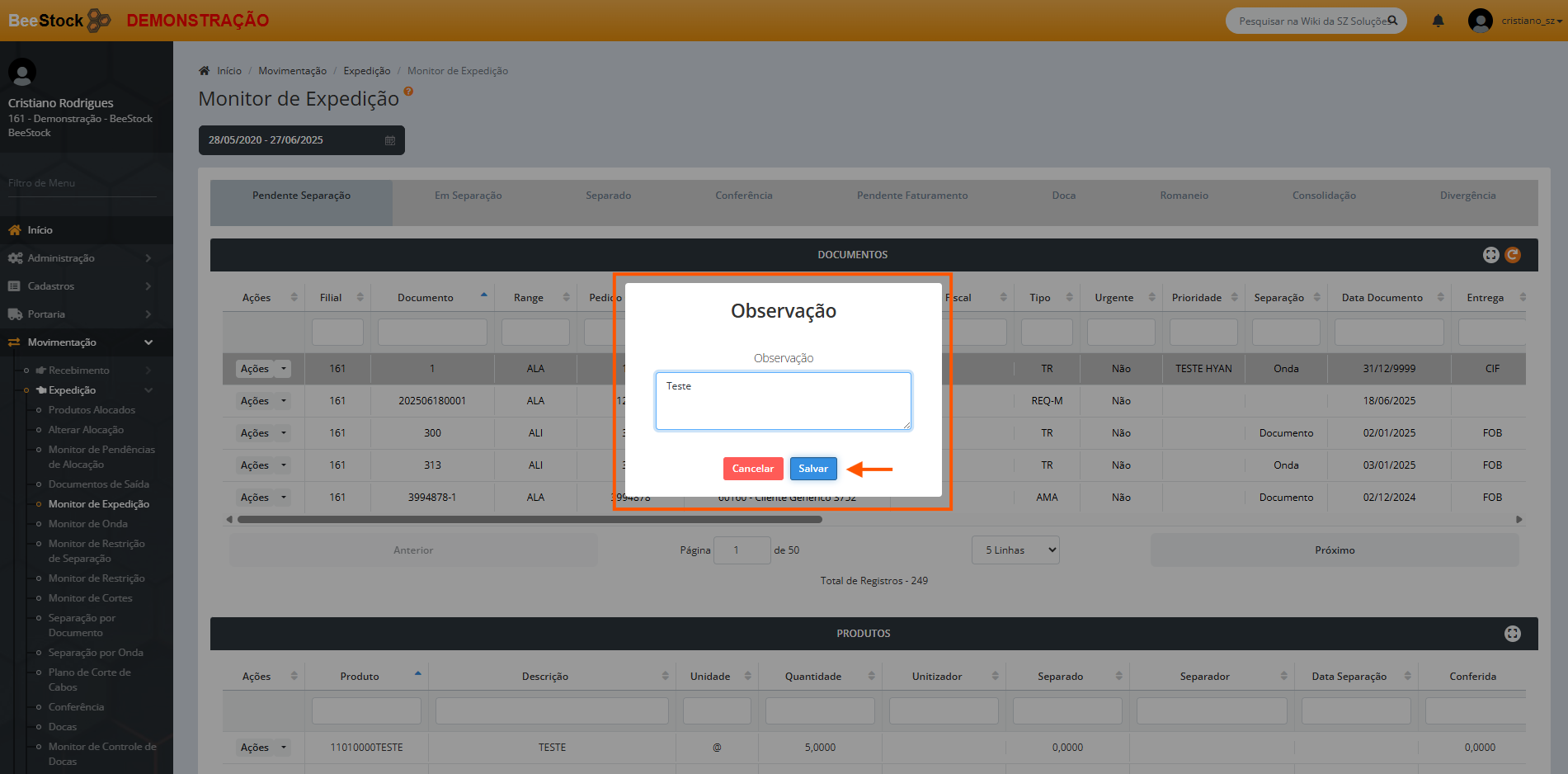Open Portaria in the sidebar
The height and width of the screenshot is (774, 1568).
tap(46, 314)
